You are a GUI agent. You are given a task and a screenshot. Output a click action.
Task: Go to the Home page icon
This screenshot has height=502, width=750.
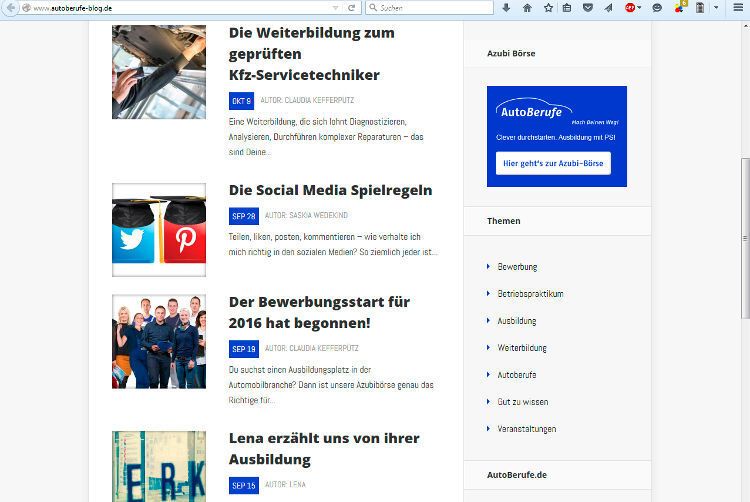(527, 8)
